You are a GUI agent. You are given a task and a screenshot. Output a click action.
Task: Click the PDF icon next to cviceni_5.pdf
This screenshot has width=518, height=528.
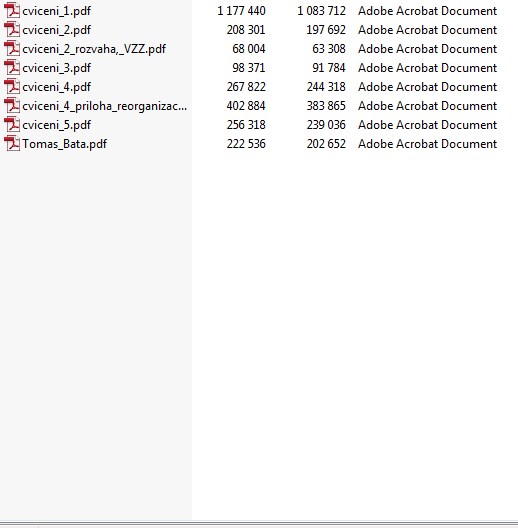(x=12, y=125)
